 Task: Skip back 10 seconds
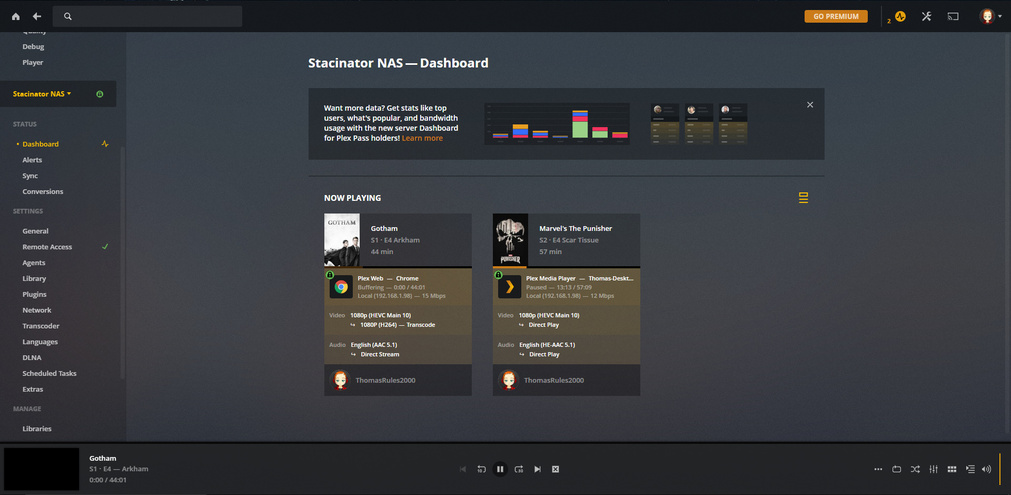[x=481, y=469]
